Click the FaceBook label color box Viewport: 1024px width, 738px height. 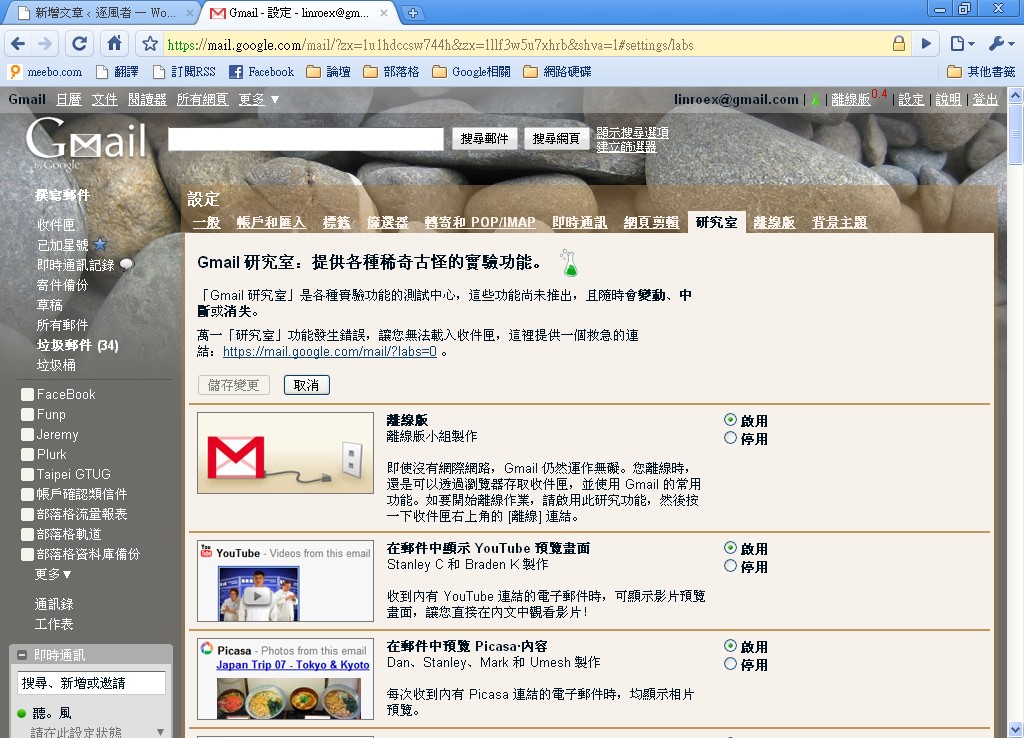tap(27, 394)
